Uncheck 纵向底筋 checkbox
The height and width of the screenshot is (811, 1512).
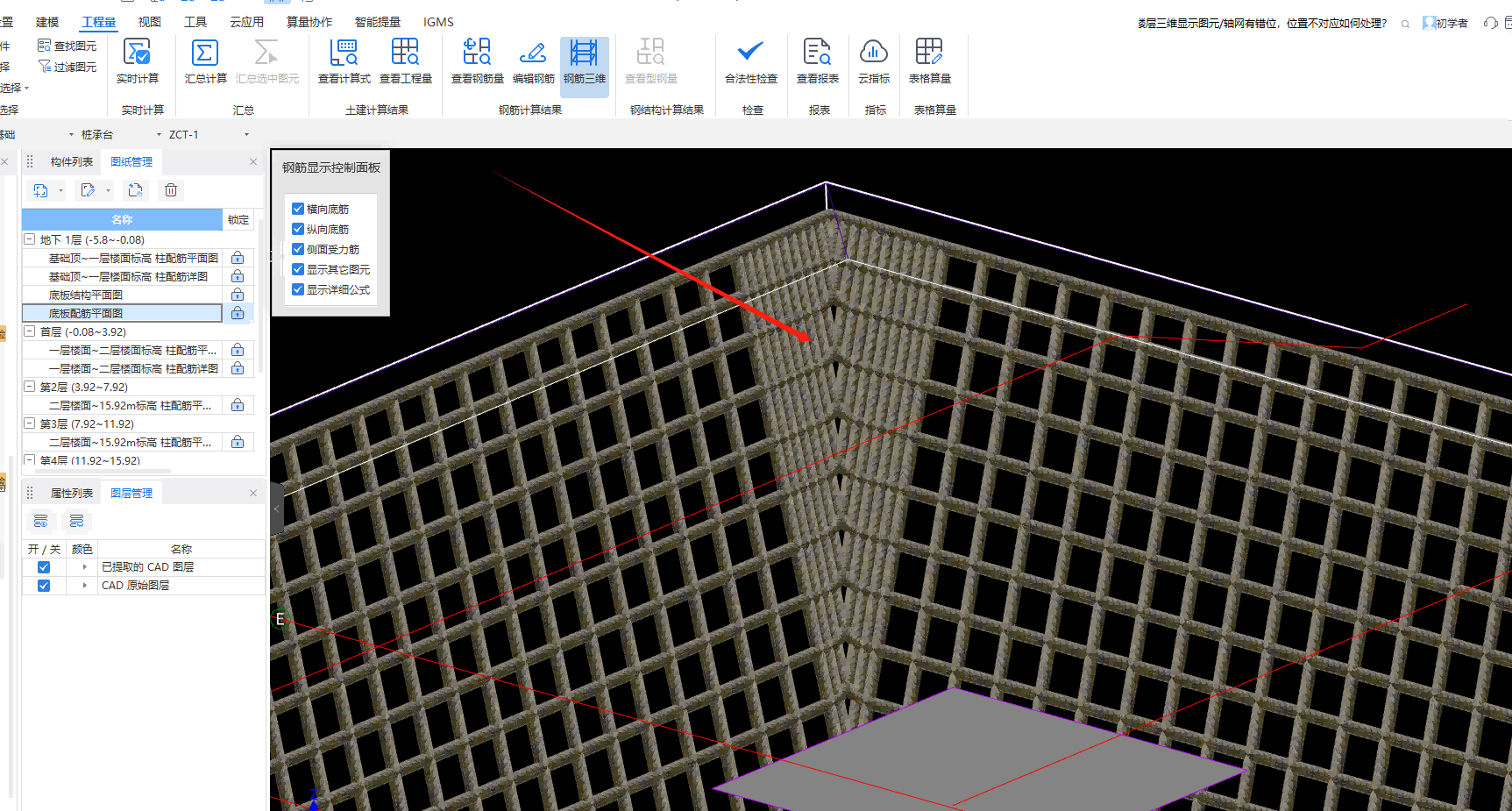(298, 229)
